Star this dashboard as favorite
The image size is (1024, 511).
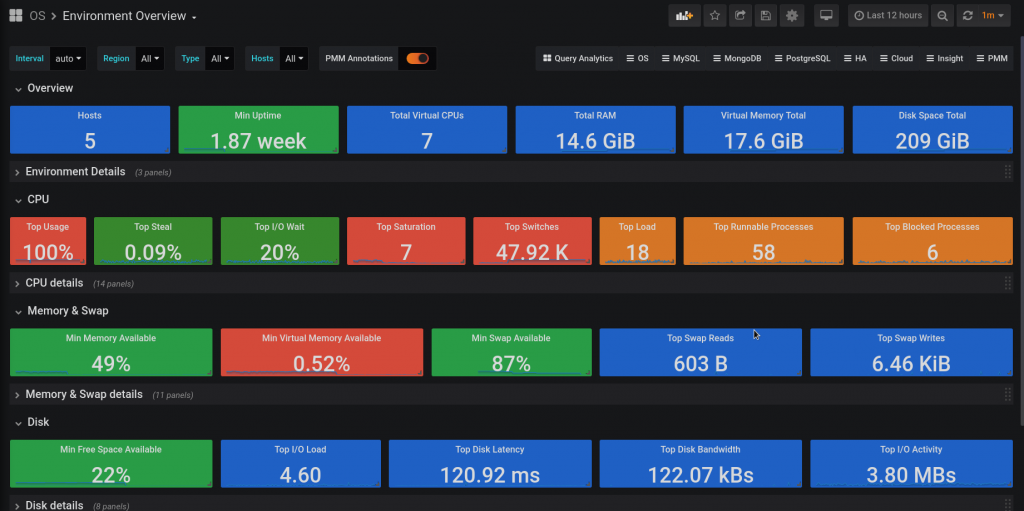click(x=715, y=16)
